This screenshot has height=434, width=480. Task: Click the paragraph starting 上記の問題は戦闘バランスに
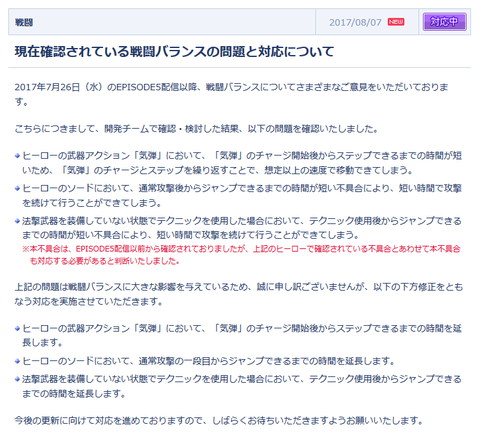click(239, 294)
